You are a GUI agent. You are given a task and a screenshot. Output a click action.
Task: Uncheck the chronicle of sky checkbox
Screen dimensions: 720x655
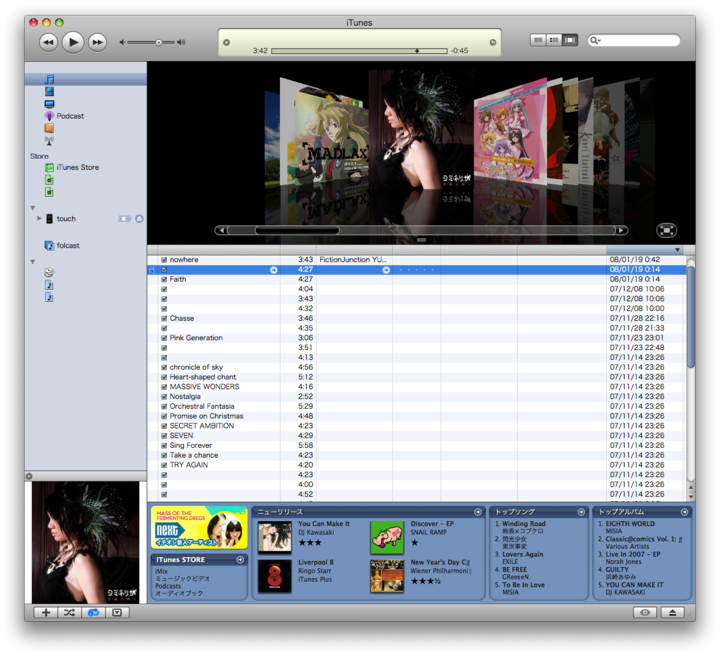point(164,367)
